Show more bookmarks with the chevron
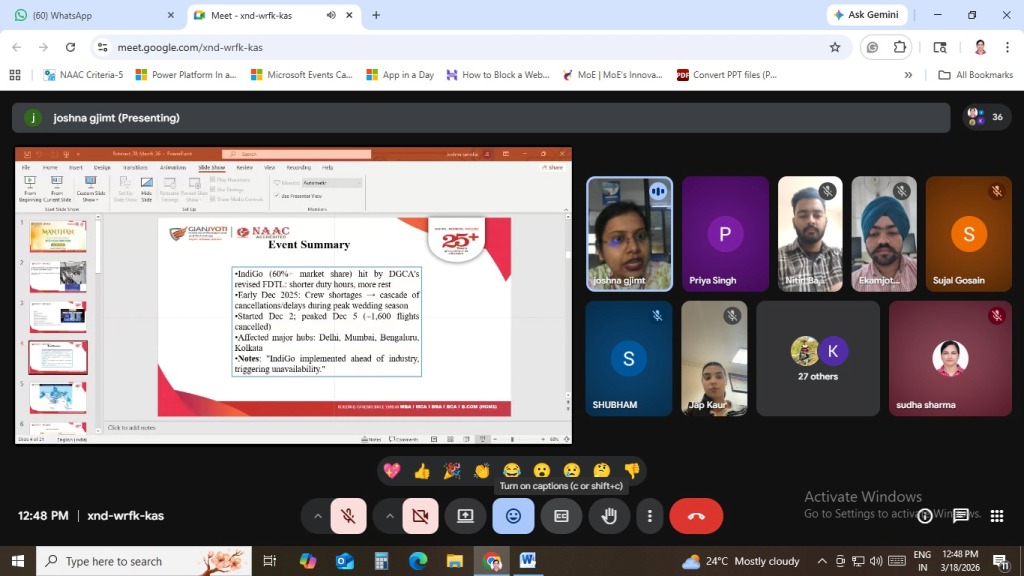The width and height of the screenshot is (1024, 576). [908, 75]
